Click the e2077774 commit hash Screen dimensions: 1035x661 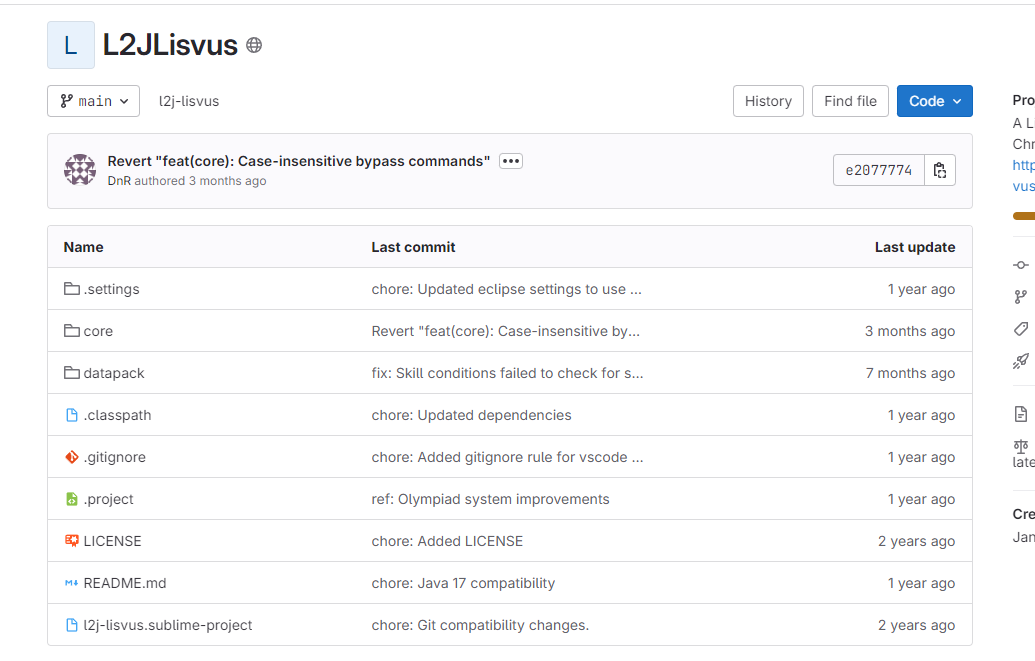pos(878,170)
